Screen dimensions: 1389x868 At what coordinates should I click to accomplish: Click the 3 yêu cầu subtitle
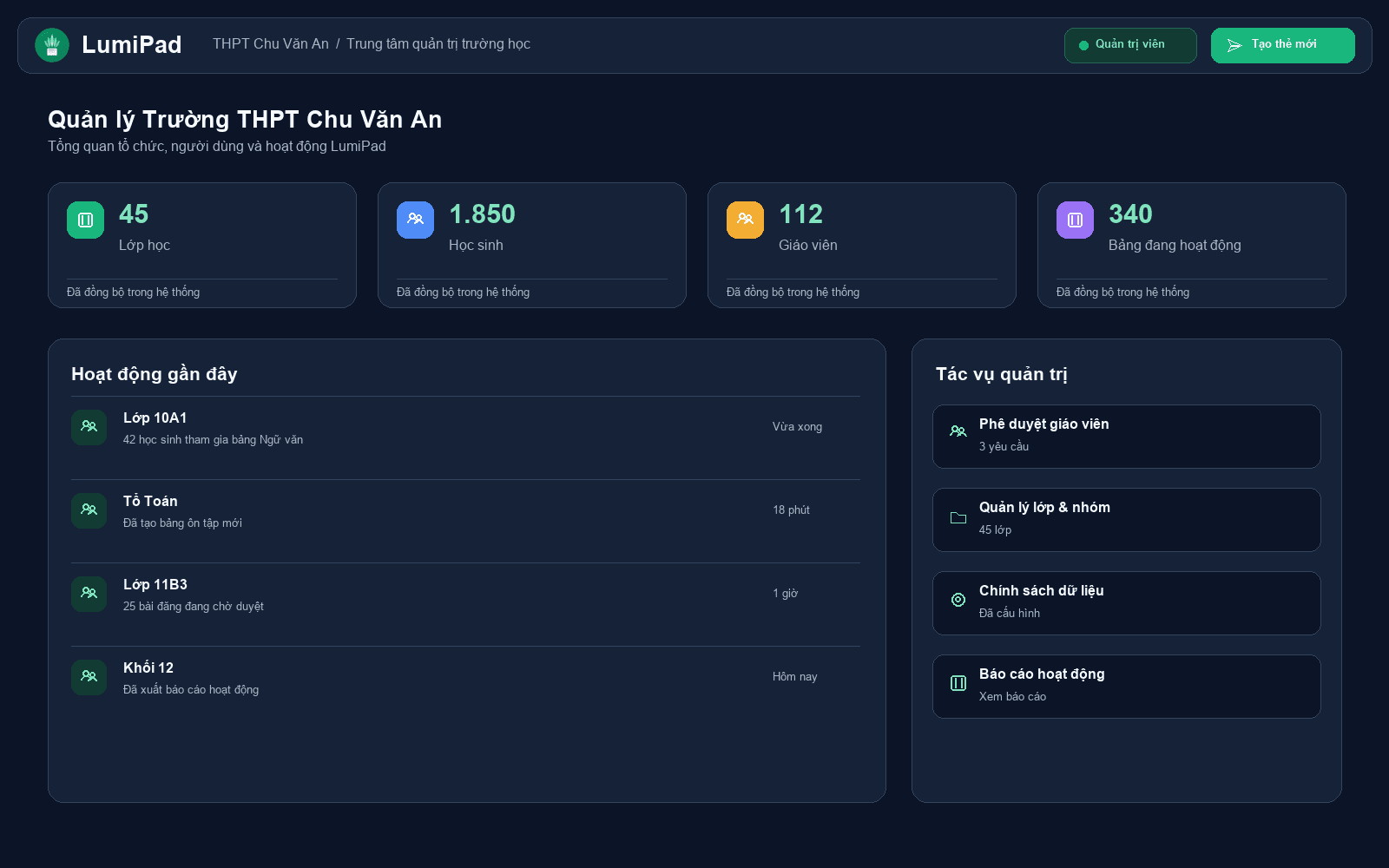tap(1004, 447)
